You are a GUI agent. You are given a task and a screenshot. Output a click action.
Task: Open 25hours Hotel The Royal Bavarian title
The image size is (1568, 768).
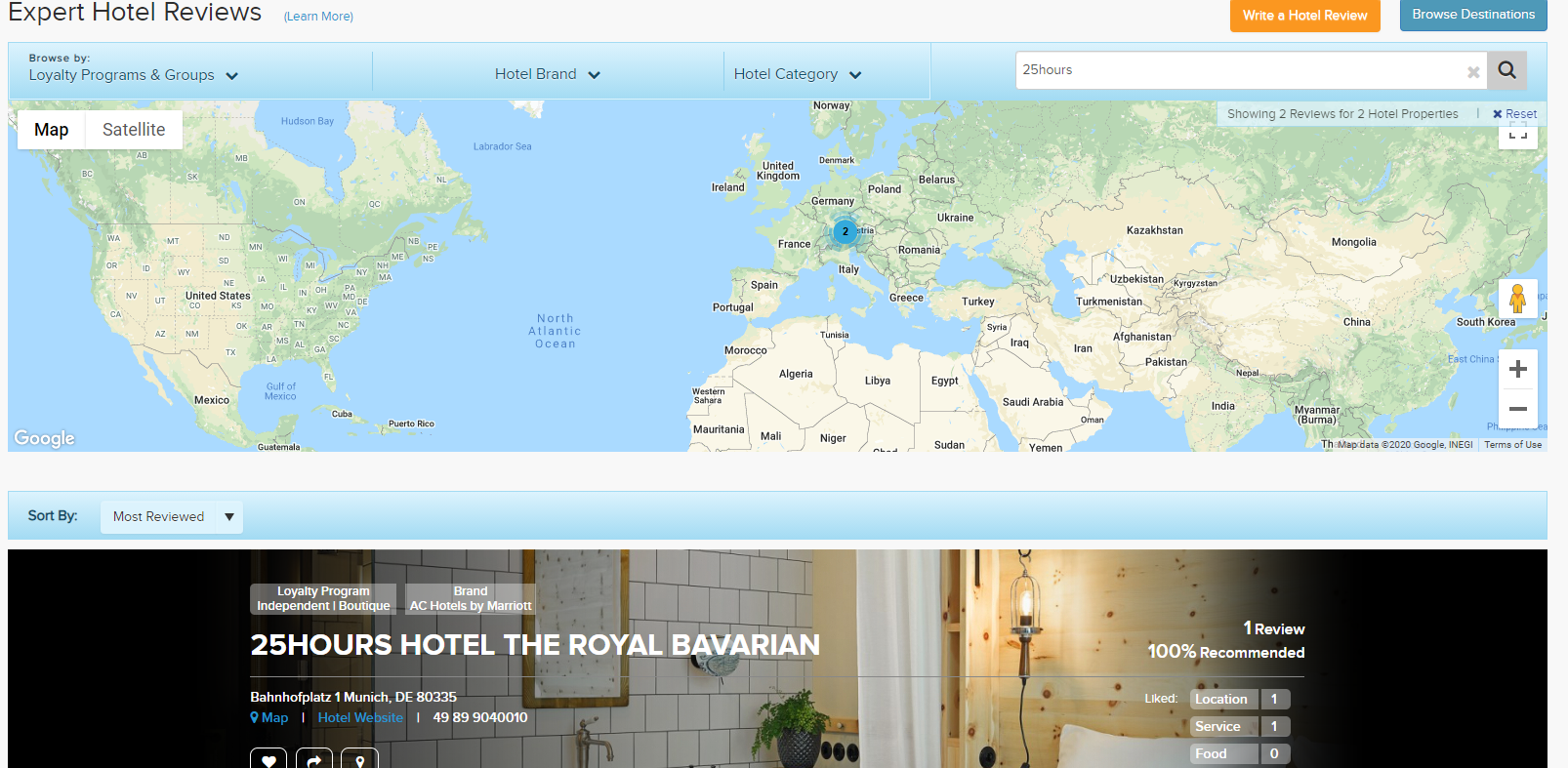(x=535, y=645)
